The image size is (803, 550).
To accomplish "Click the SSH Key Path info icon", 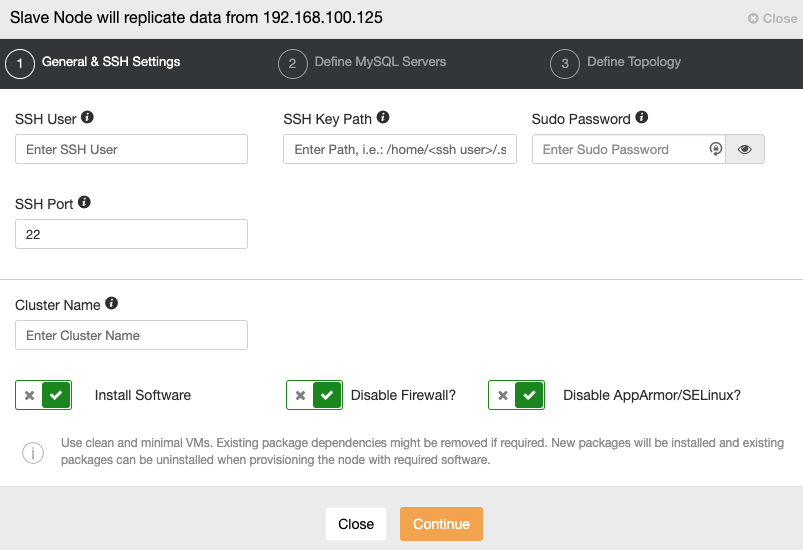I will [383, 117].
